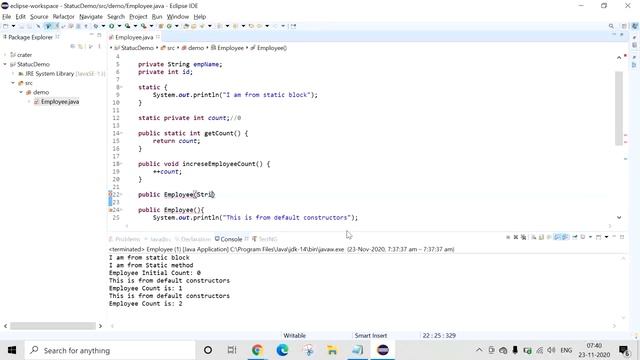
Task: Toggle Show Console on Standard Error Changes
Action: pyautogui.click(x=565, y=237)
